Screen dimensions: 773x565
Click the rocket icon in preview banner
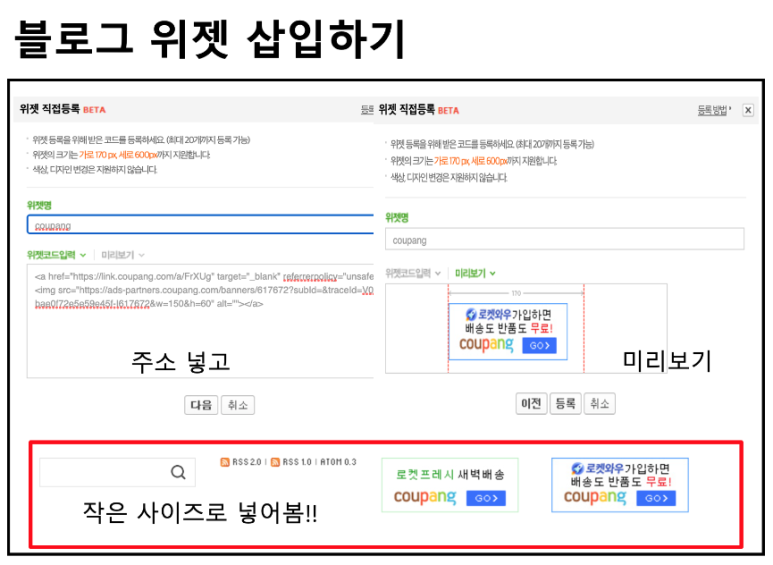pos(471,314)
